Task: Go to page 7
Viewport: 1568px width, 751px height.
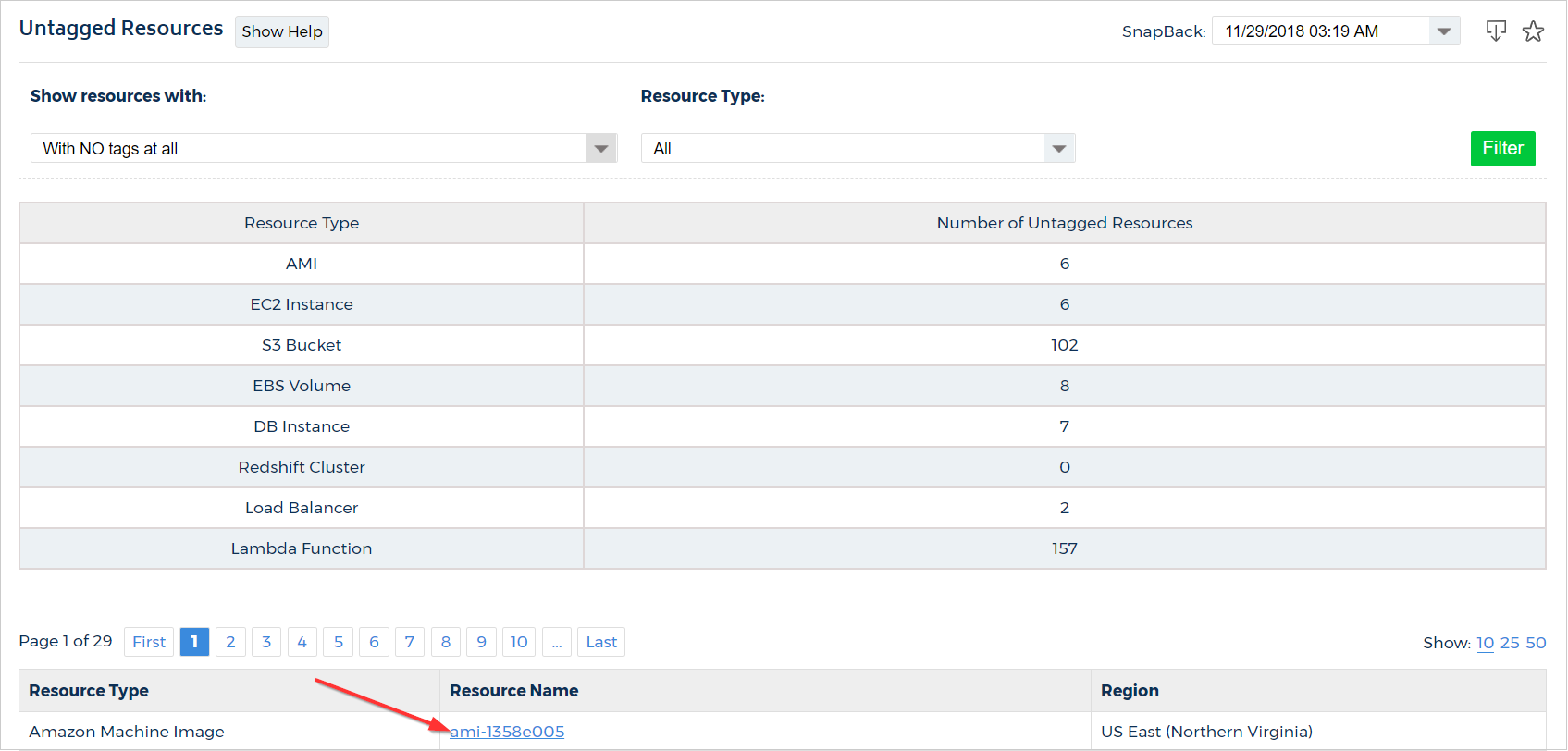Action: tap(410, 642)
